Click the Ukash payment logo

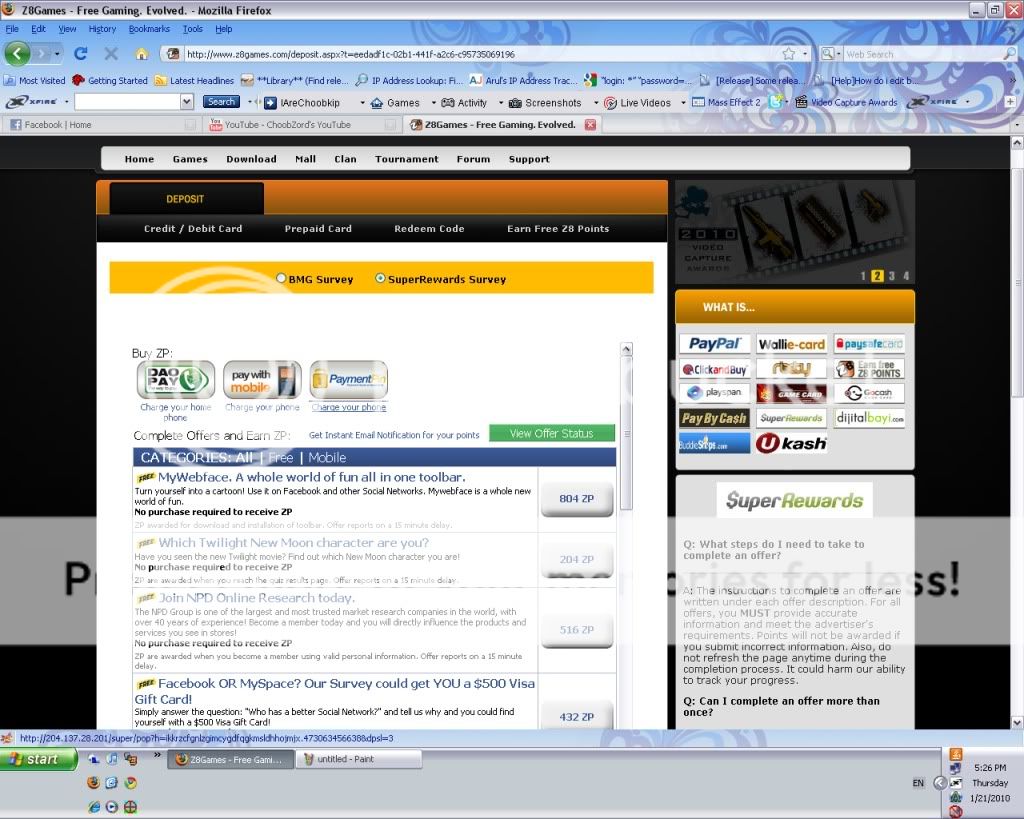[x=790, y=443]
